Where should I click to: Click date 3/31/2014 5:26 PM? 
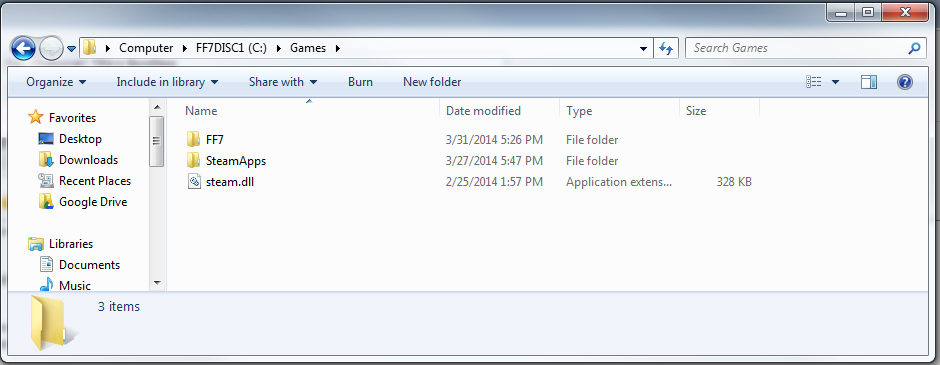pos(495,140)
